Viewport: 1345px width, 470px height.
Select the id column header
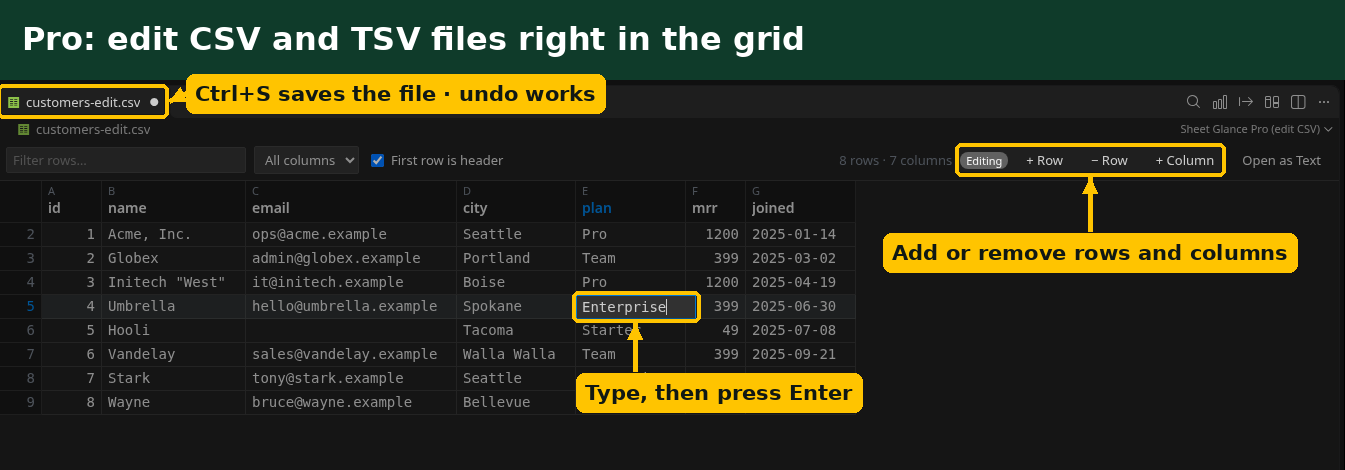pos(71,201)
